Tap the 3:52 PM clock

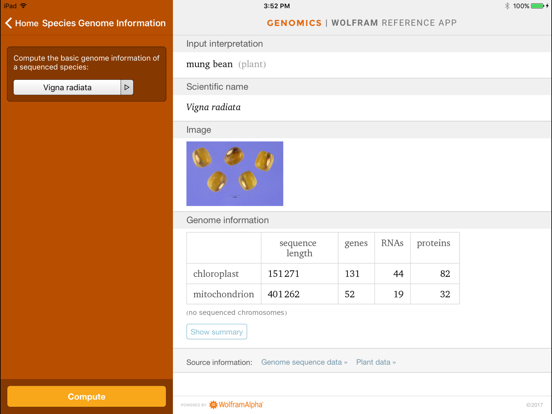(x=277, y=6)
